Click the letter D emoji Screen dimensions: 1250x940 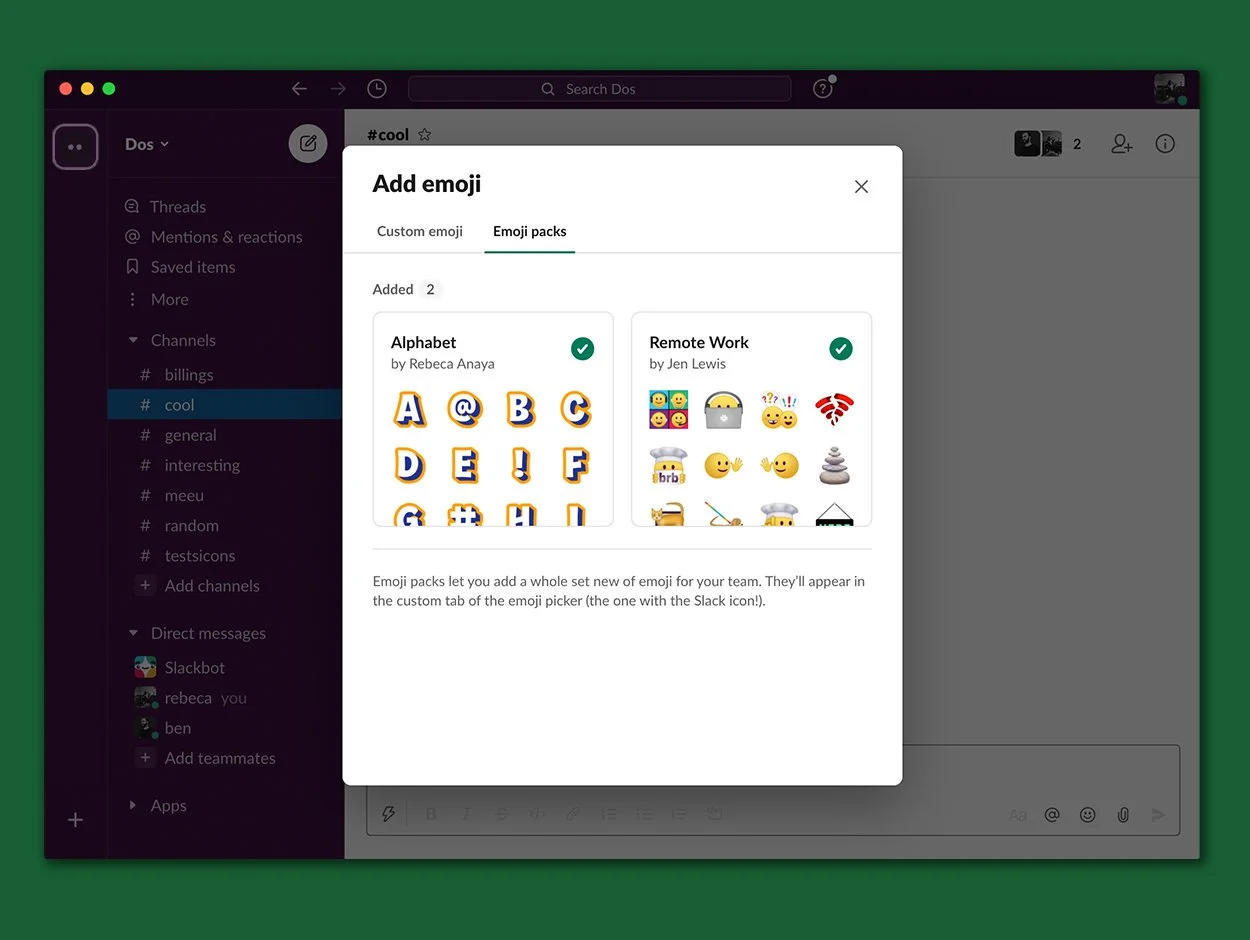pos(409,465)
